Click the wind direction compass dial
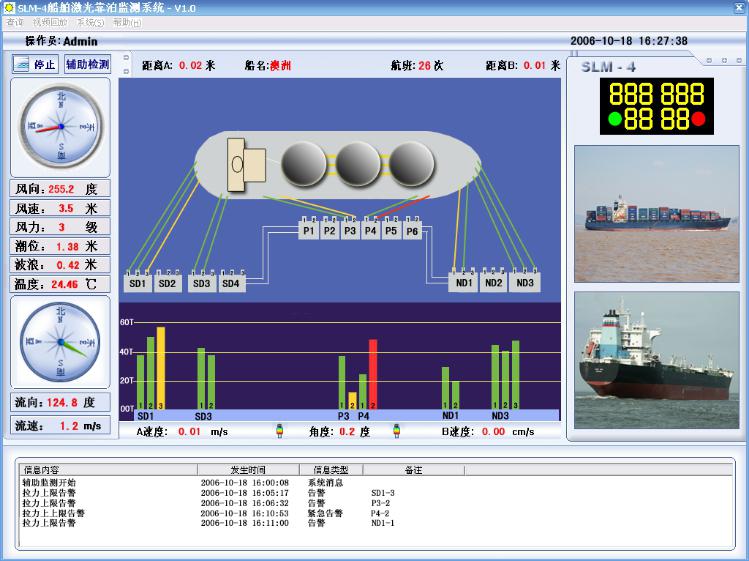This screenshot has height=561, width=749. (55, 128)
